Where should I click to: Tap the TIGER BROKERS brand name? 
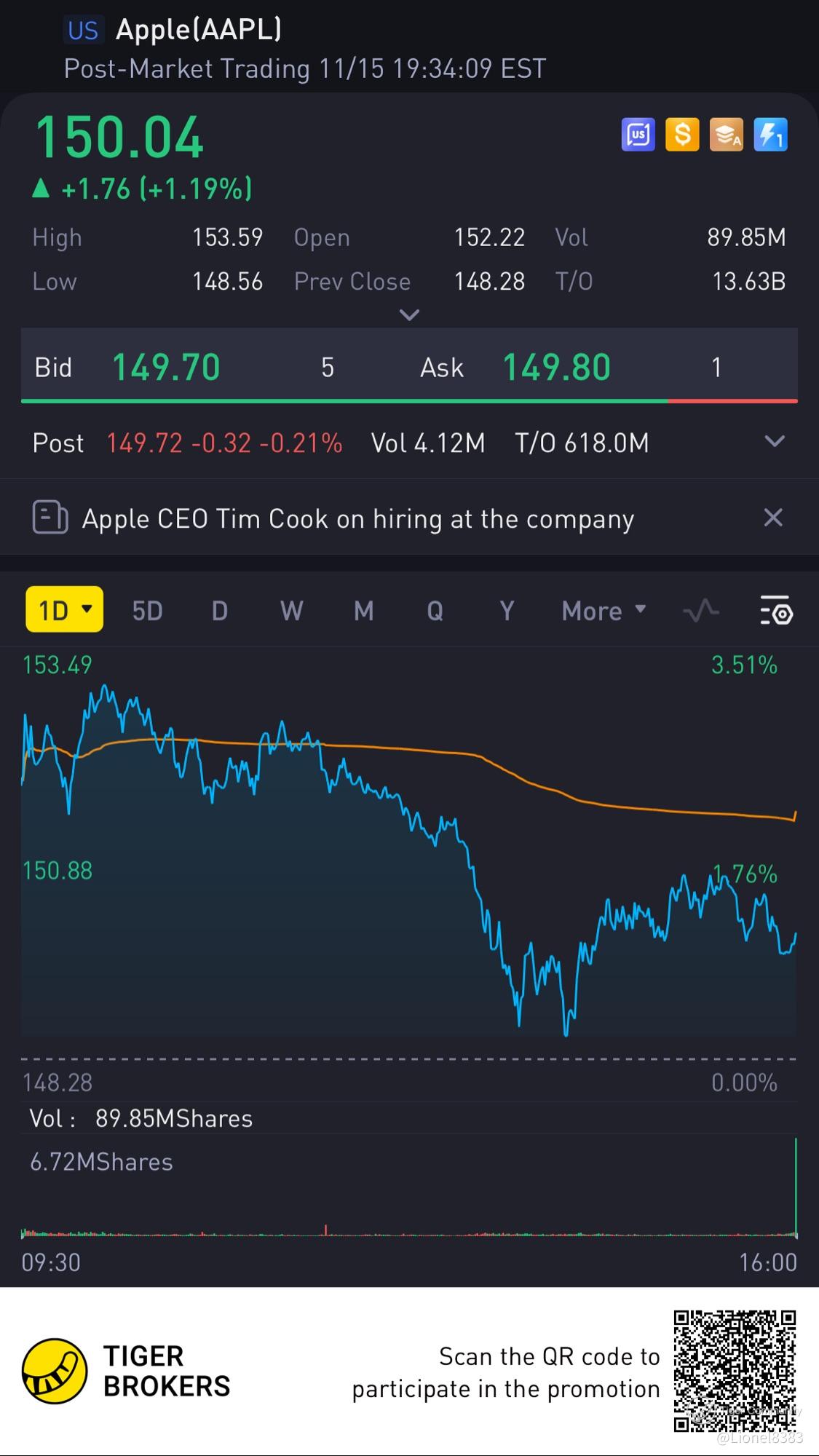167,1372
